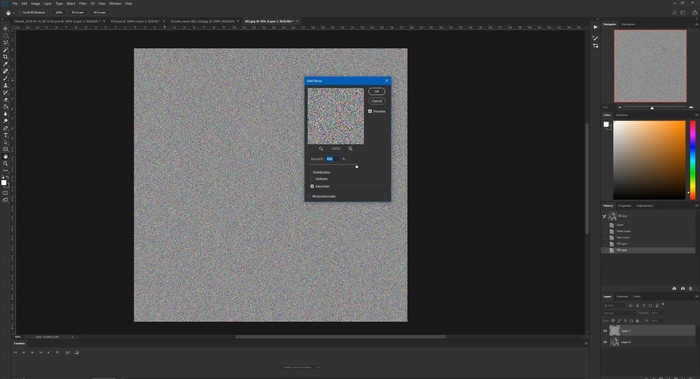This screenshot has width=700, height=379.
Task: Click the 100% button in options bar
Action: pyautogui.click(x=59, y=12)
